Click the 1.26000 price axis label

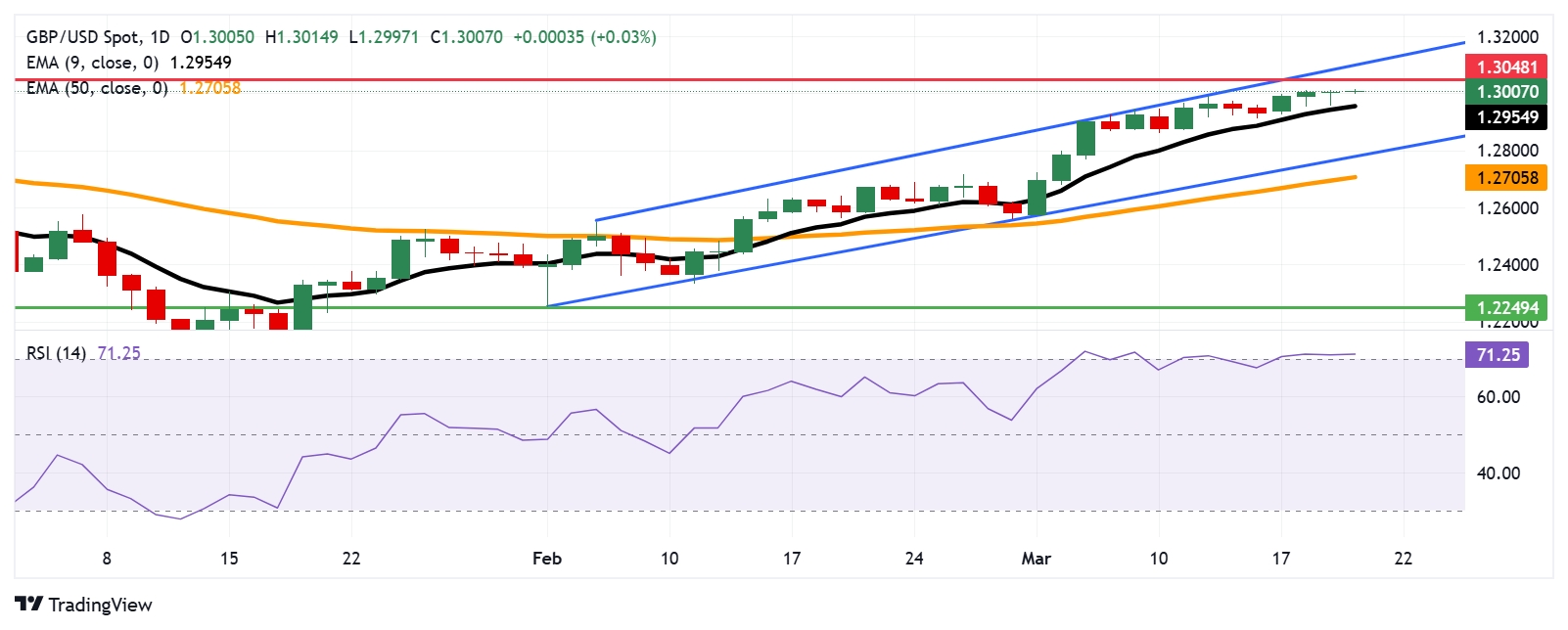click(x=1507, y=208)
